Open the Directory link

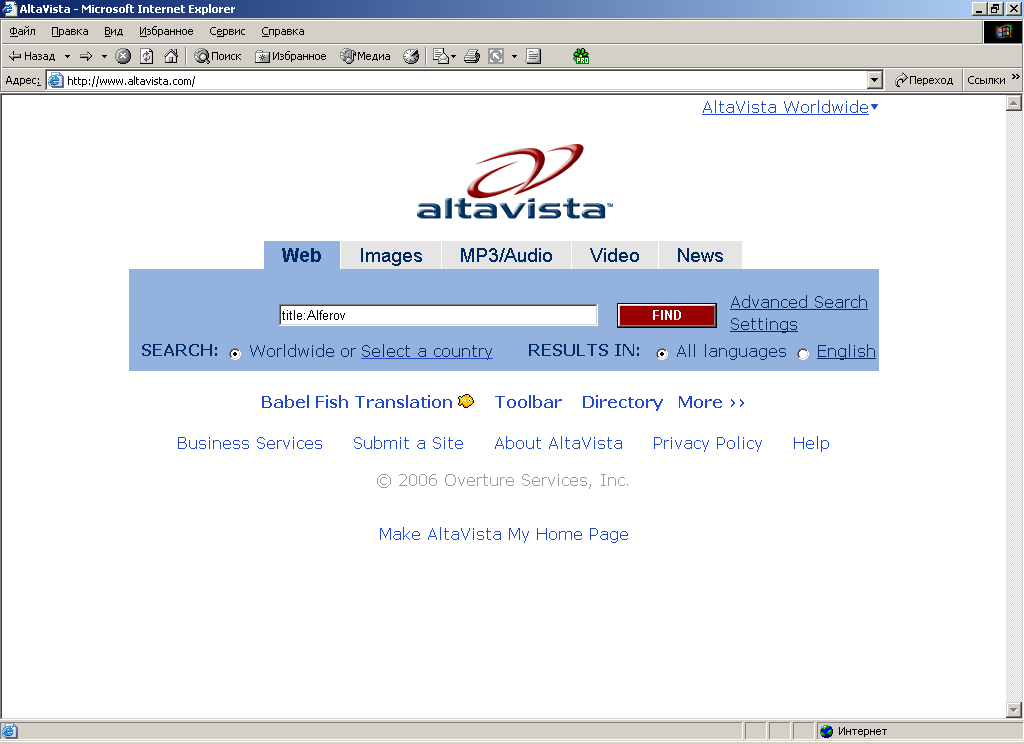tap(622, 402)
